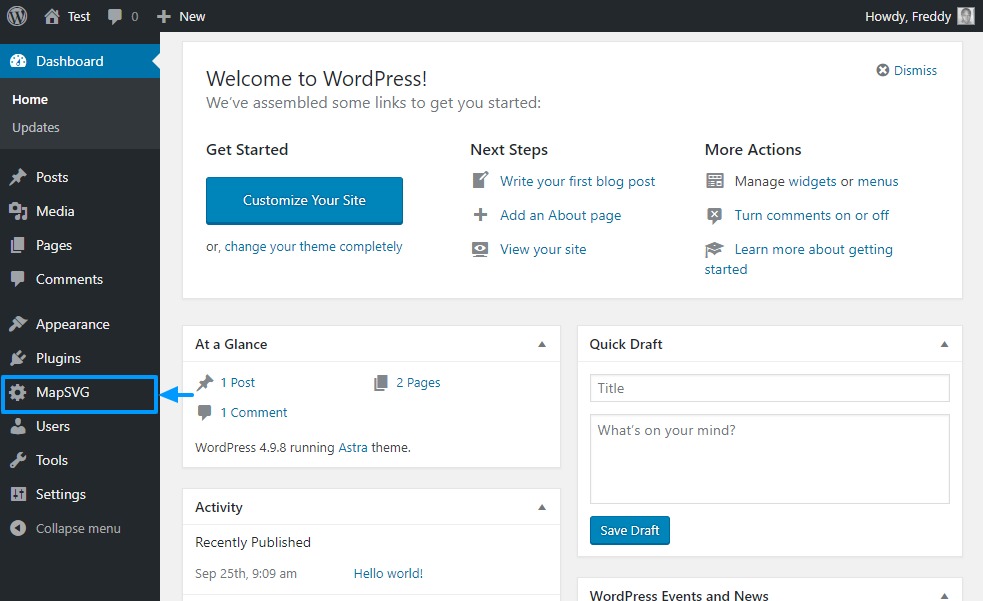Click the Media icon in the sidebar

pos(18,211)
